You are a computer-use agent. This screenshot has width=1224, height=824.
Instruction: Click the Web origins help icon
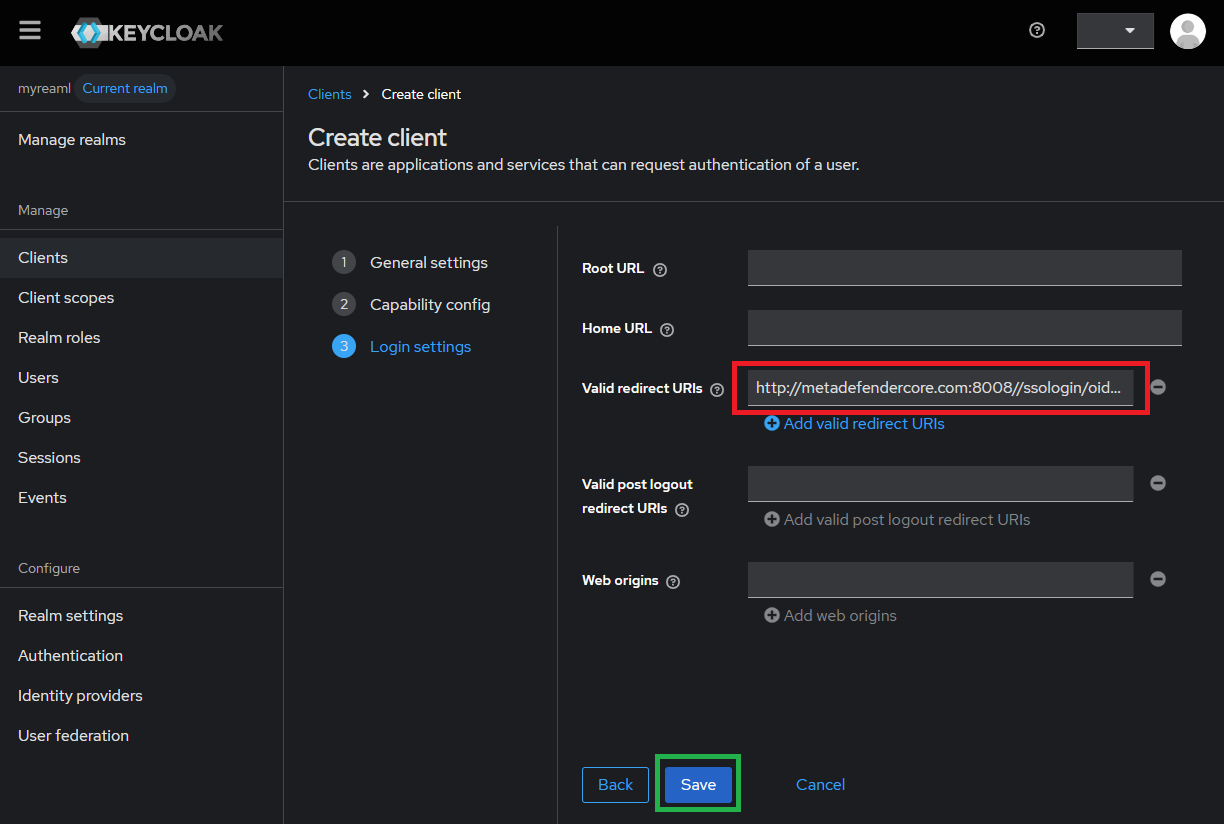point(673,581)
